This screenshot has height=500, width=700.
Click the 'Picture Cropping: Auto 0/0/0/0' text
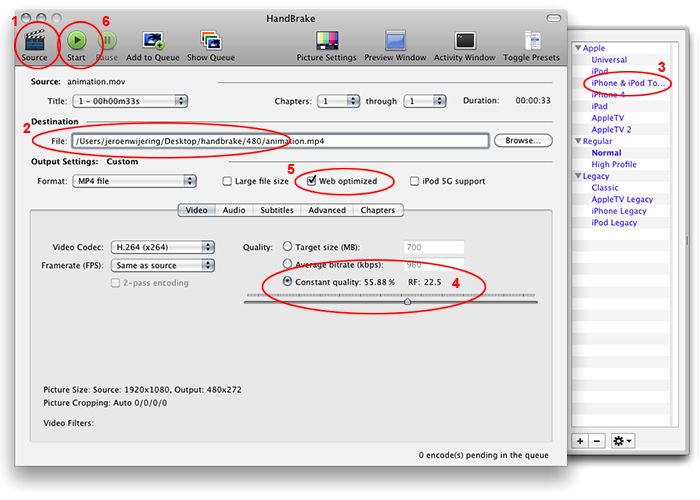tap(105, 403)
